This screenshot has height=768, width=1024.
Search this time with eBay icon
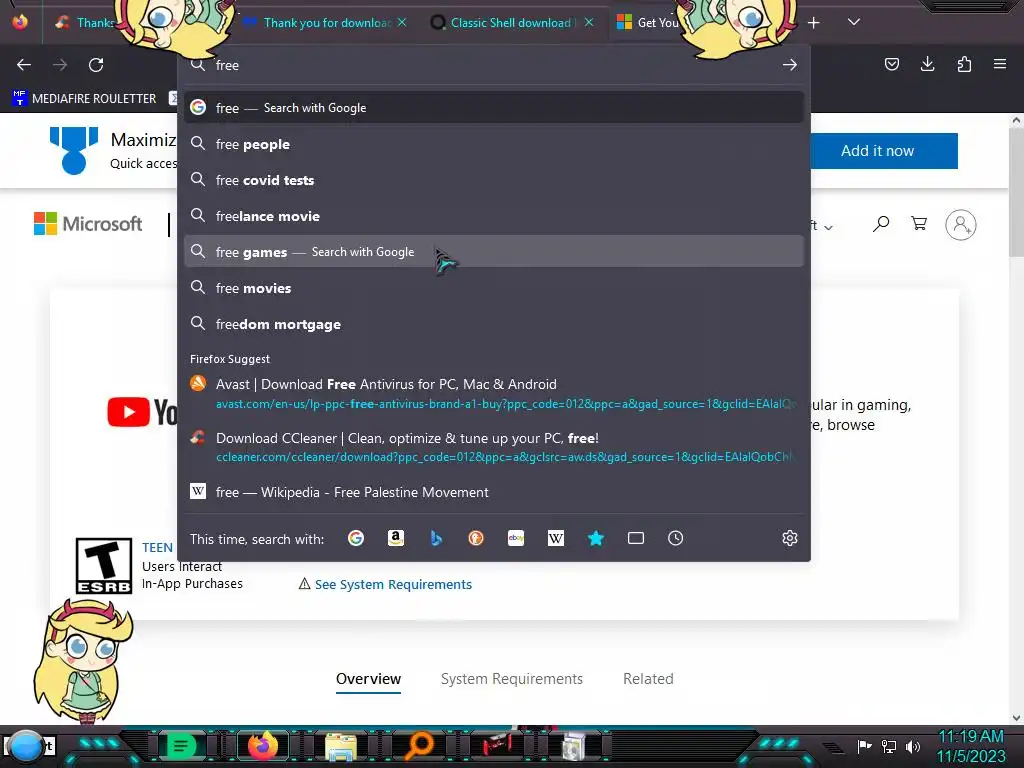click(x=516, y=538)
